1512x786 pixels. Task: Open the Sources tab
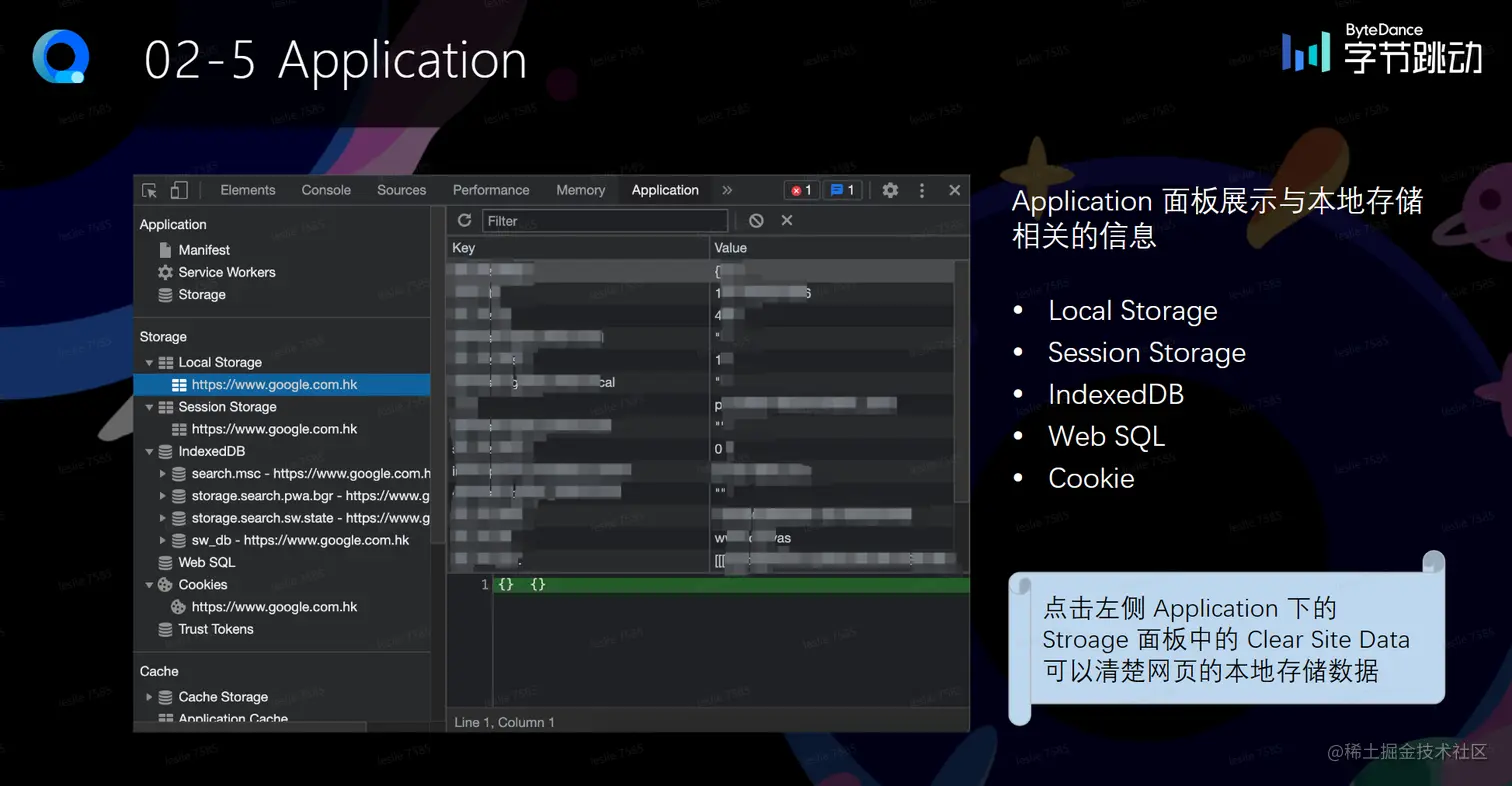pos(402,190)
